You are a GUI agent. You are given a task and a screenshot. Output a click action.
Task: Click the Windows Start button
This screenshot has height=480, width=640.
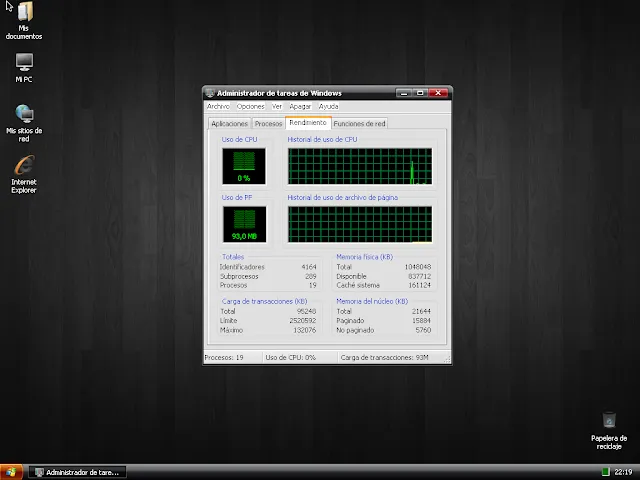click(11, 472)
